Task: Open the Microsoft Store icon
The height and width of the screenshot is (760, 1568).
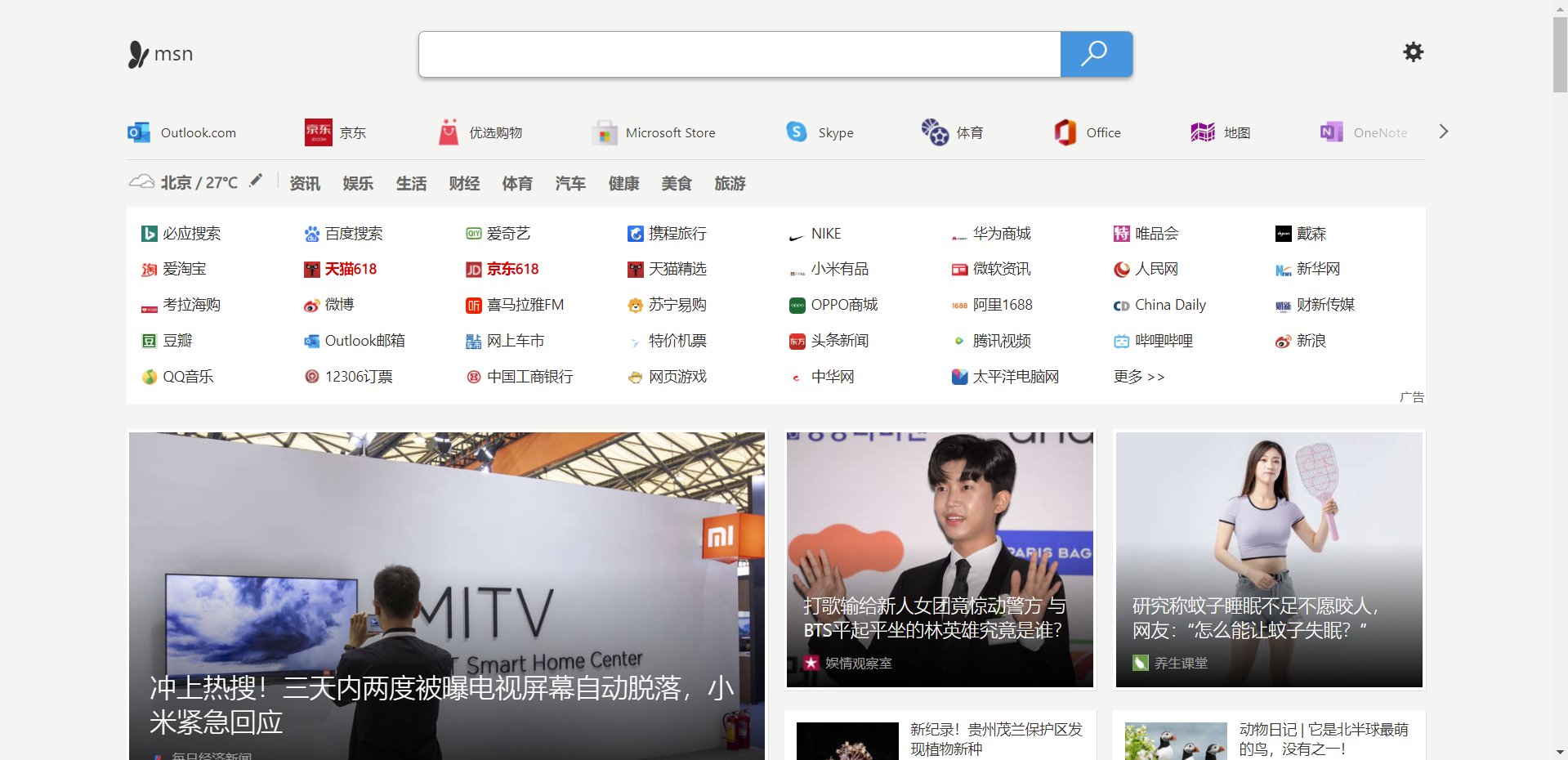Action: [604, 132]
